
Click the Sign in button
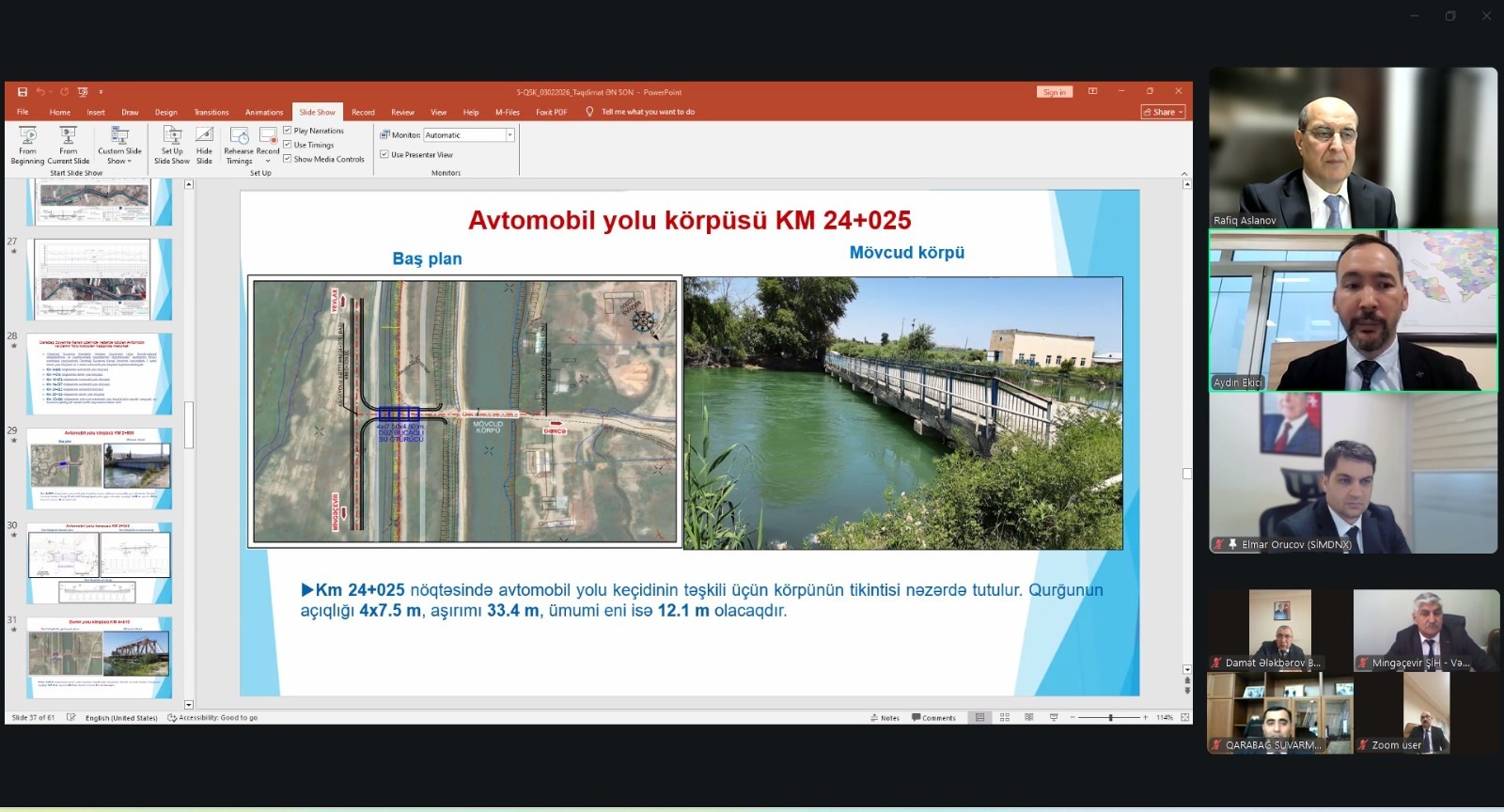coord(1054,92)
